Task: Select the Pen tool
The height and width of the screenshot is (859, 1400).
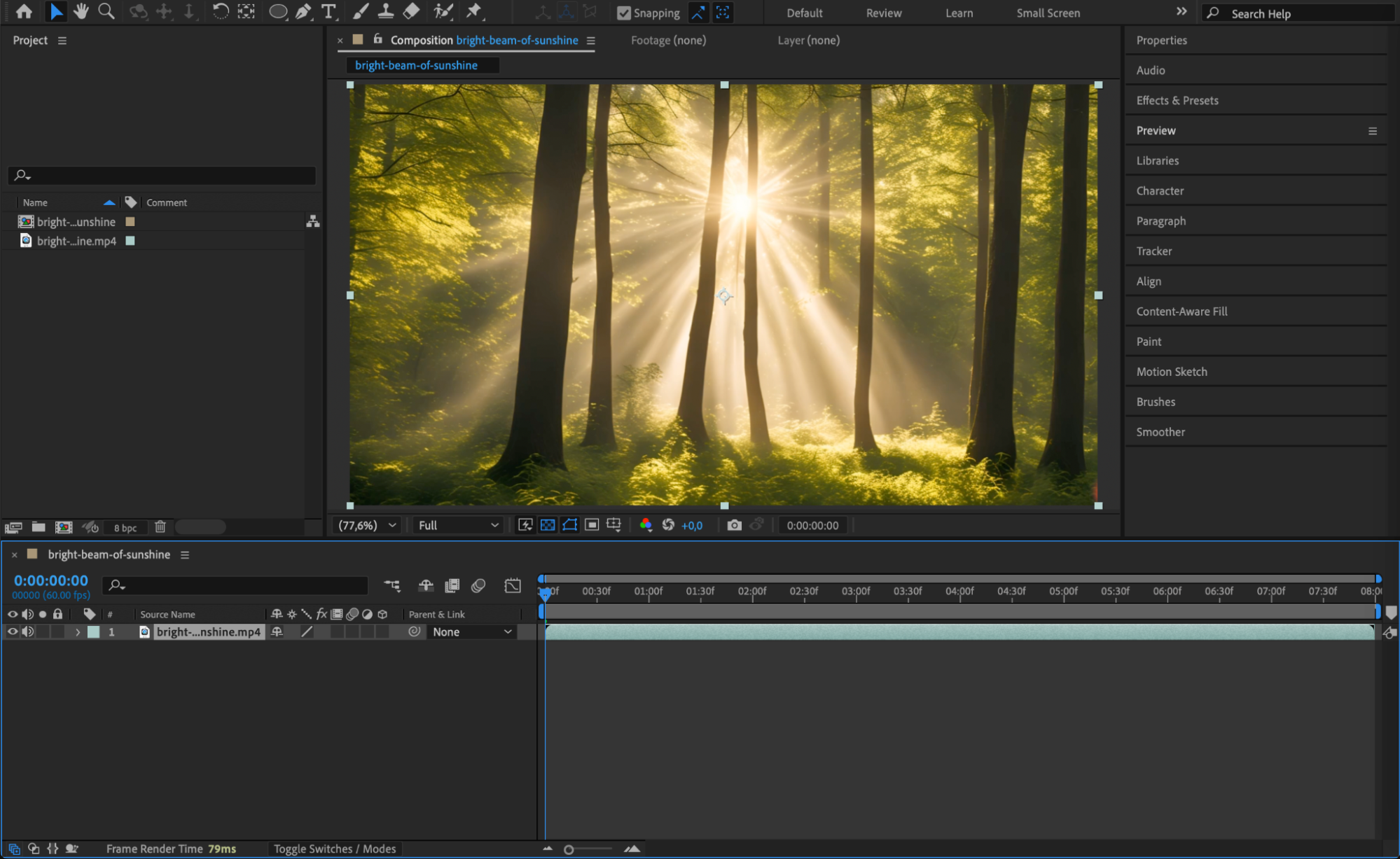Action: point(303,11)
